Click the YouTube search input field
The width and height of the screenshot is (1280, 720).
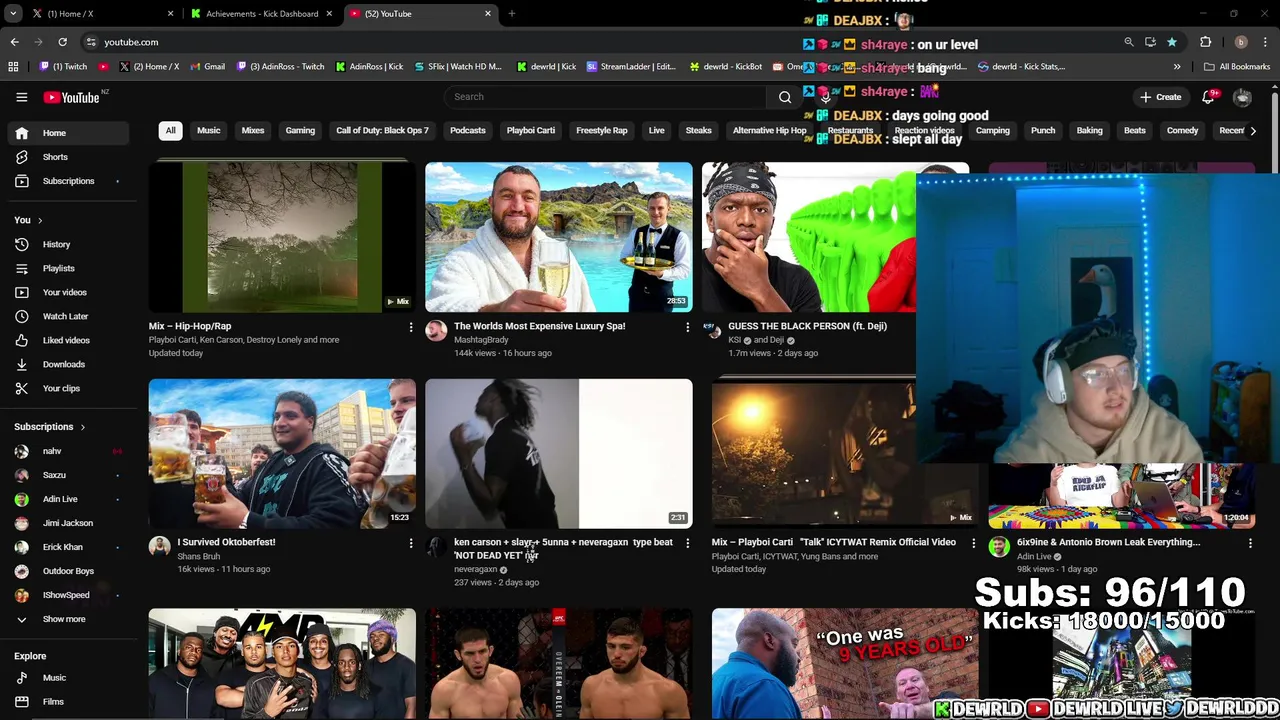pos(606,97)
